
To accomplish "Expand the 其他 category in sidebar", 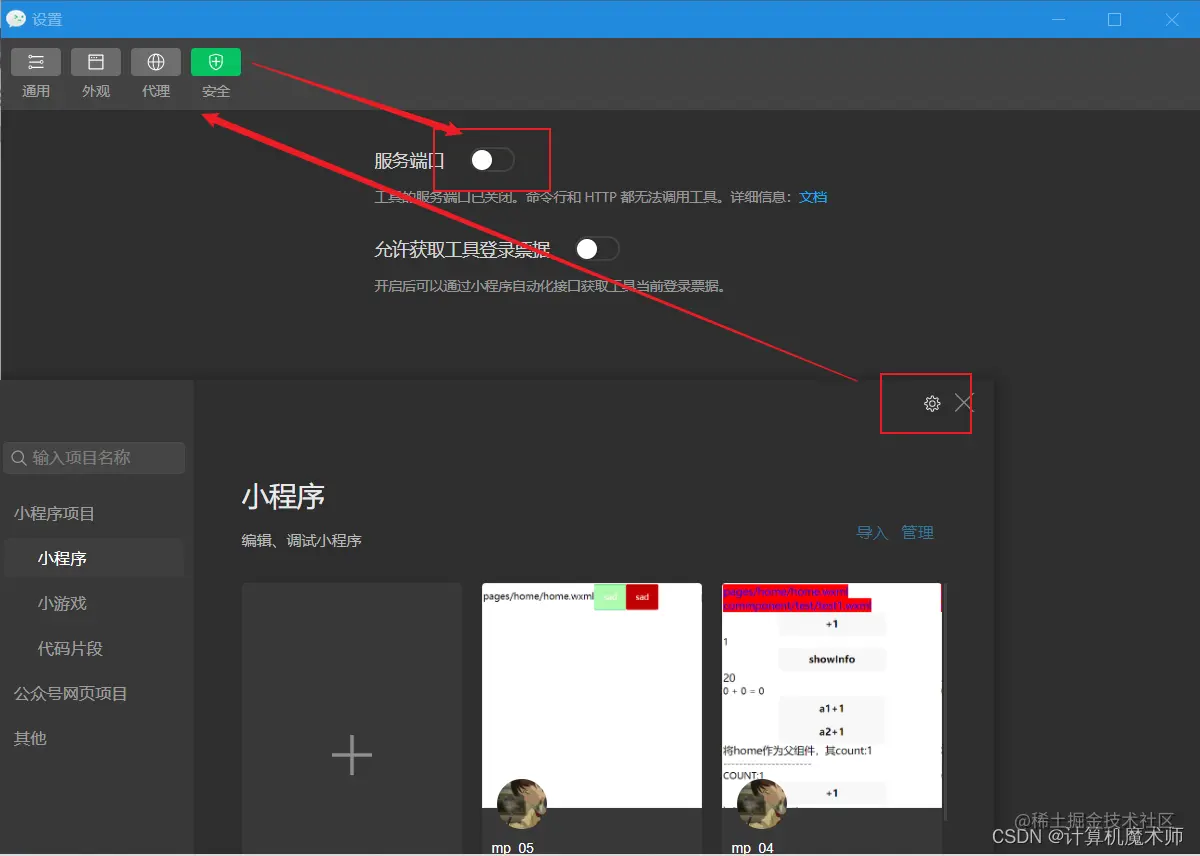I will coord(29,738).
